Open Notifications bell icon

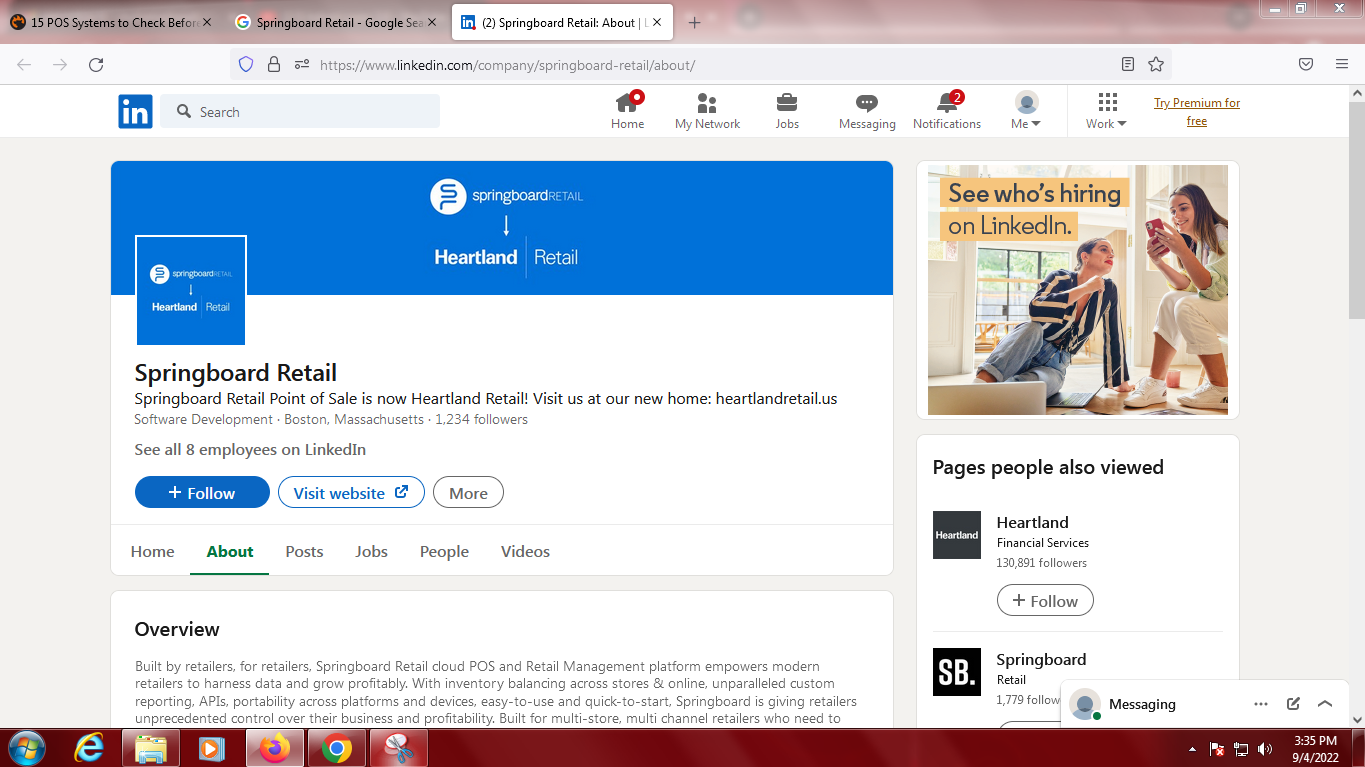coord(947,111)
